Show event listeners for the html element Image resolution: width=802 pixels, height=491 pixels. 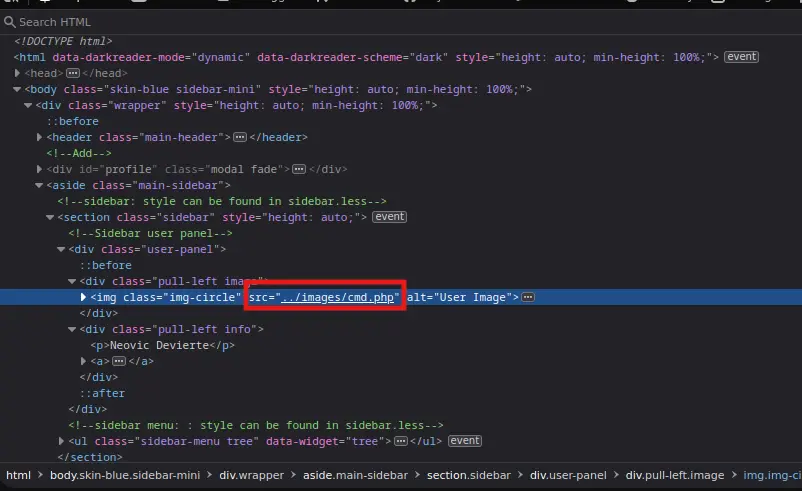741,57
